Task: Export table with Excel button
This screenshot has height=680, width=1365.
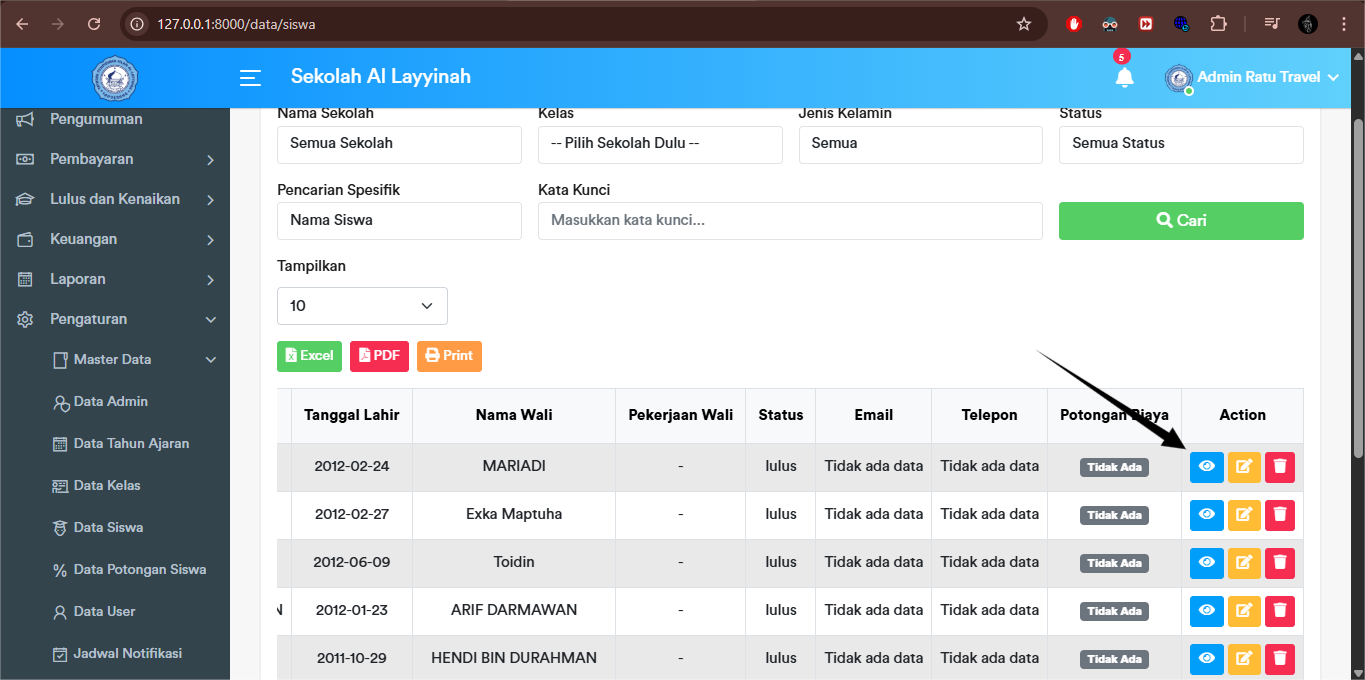Action: (309, 356)
